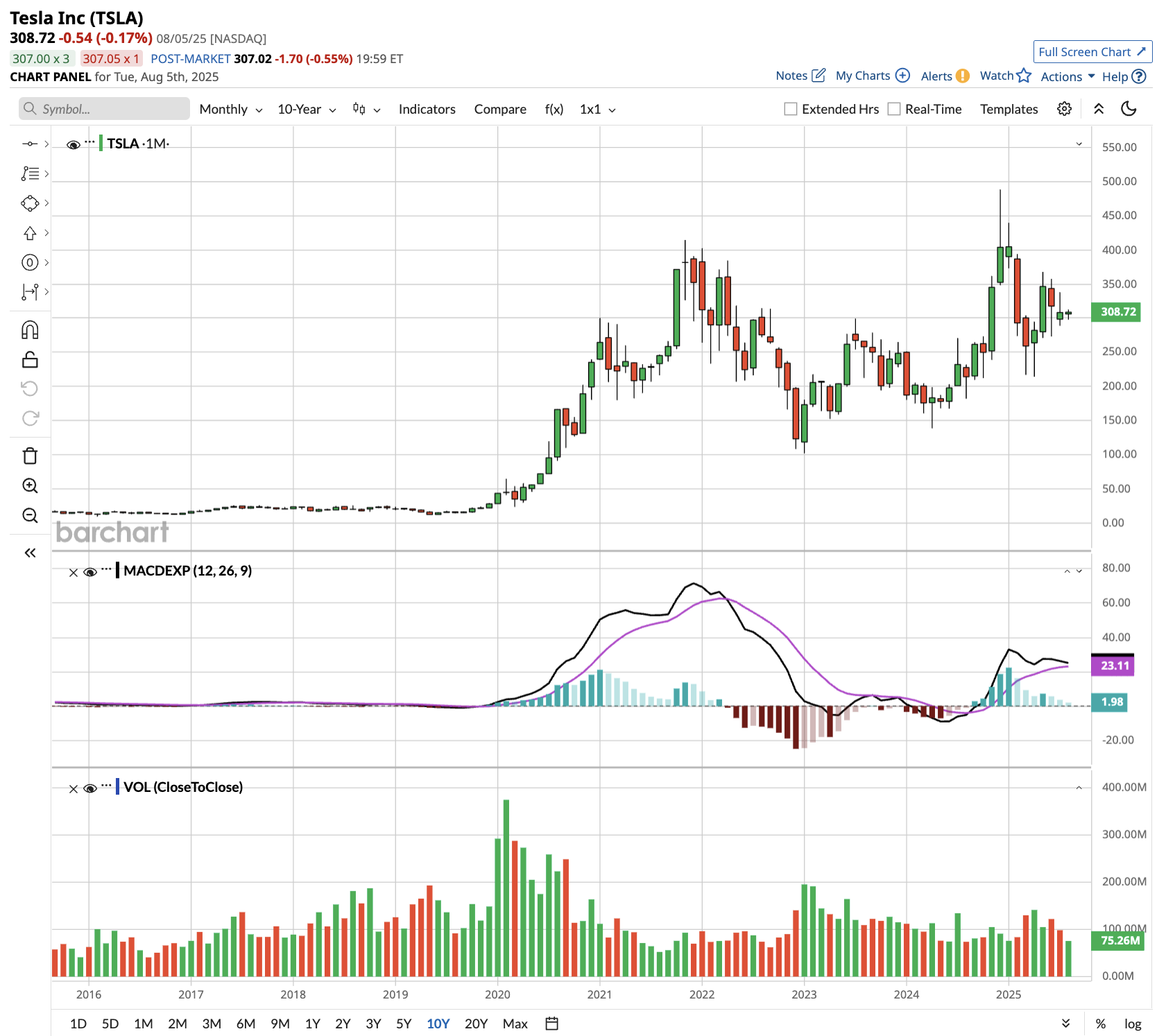This screenshot has height=1036, width=1175.
Task: Click the TSLA green series color bar
Action: click(101, 144)
